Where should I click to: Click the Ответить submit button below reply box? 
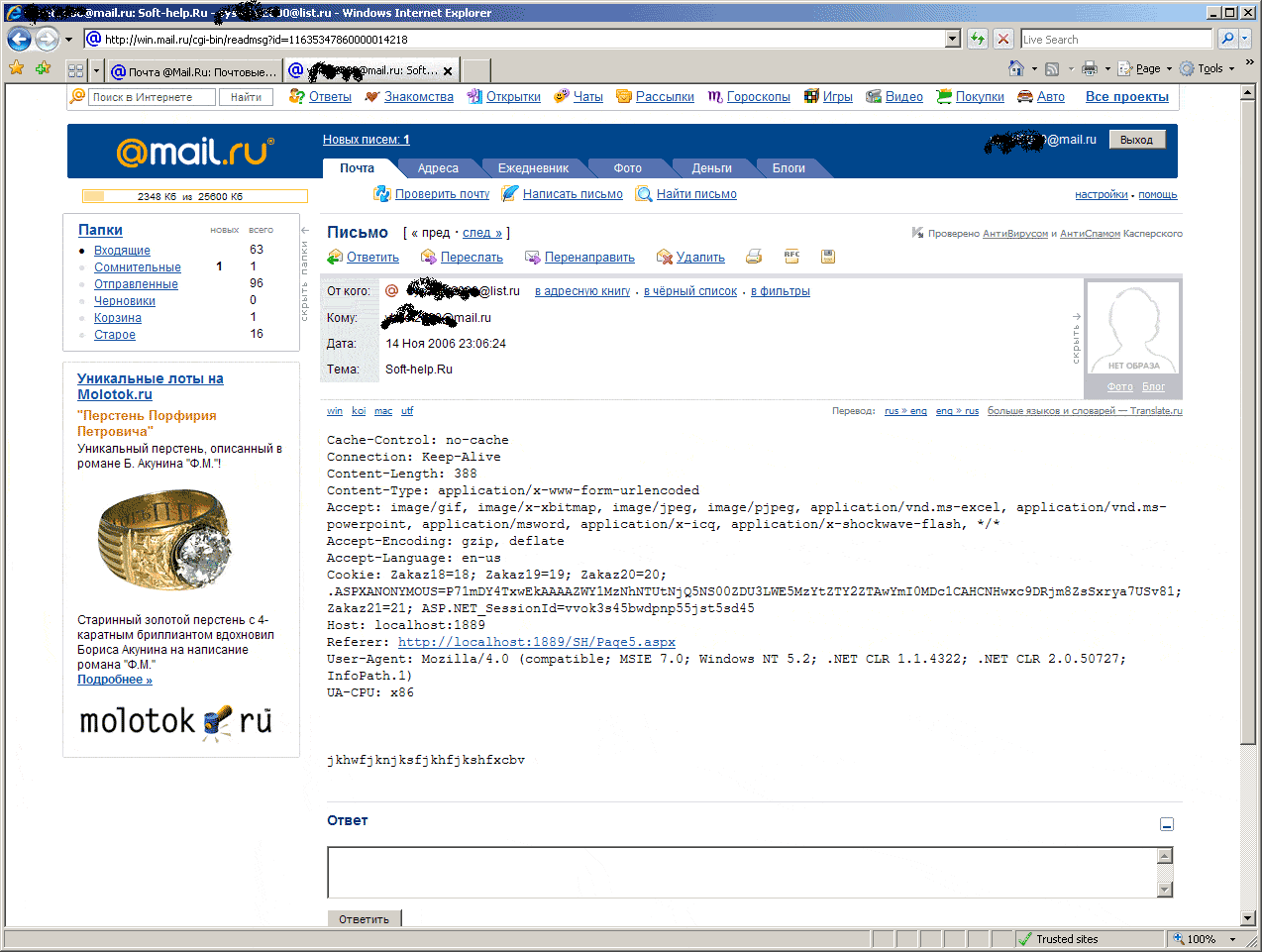tap(364, 918)
